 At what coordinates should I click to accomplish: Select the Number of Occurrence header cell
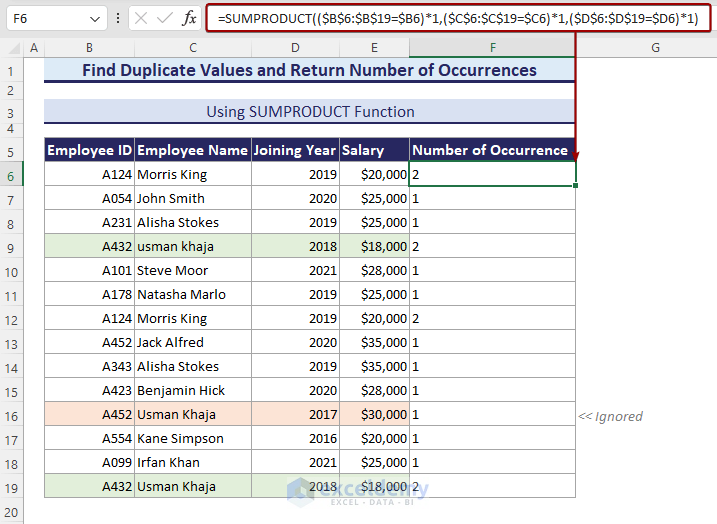(491, 150)
